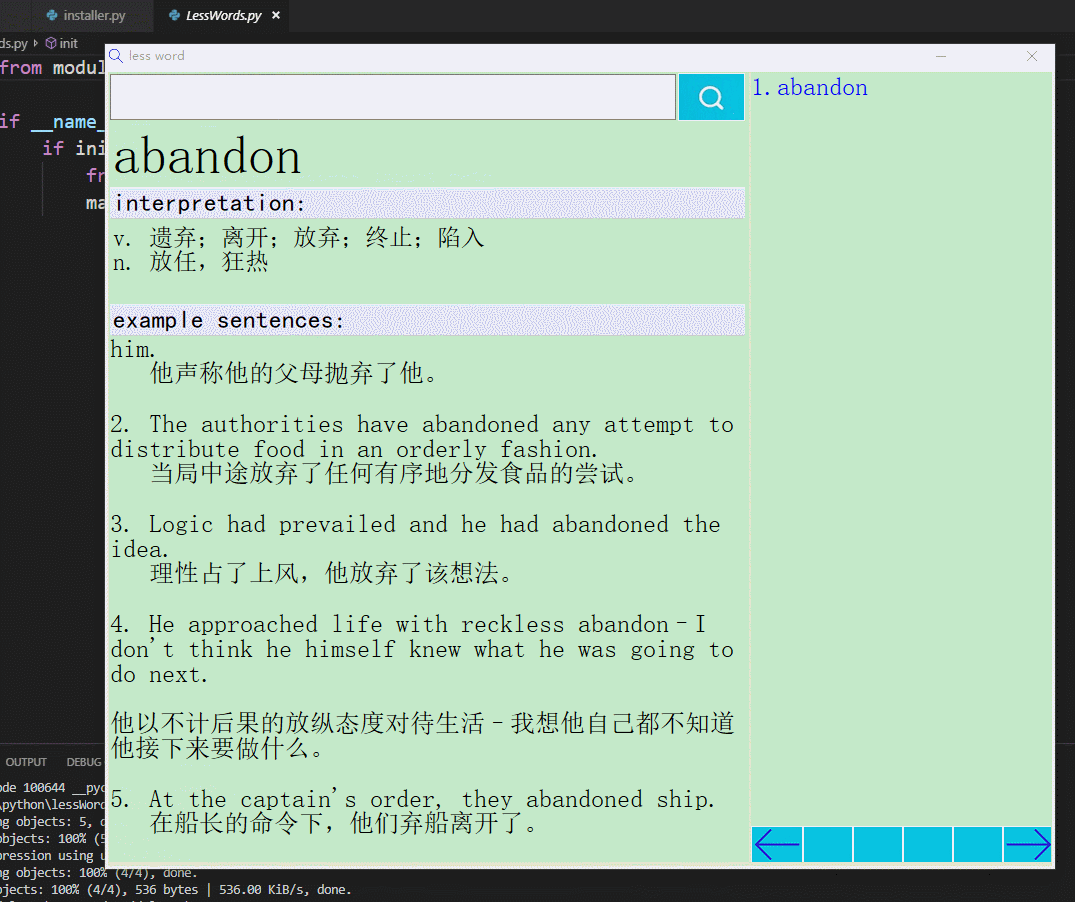Click the 'example sentences:' section header
The height and width of the screenshot is (902, 1075).
pos(428,320)
